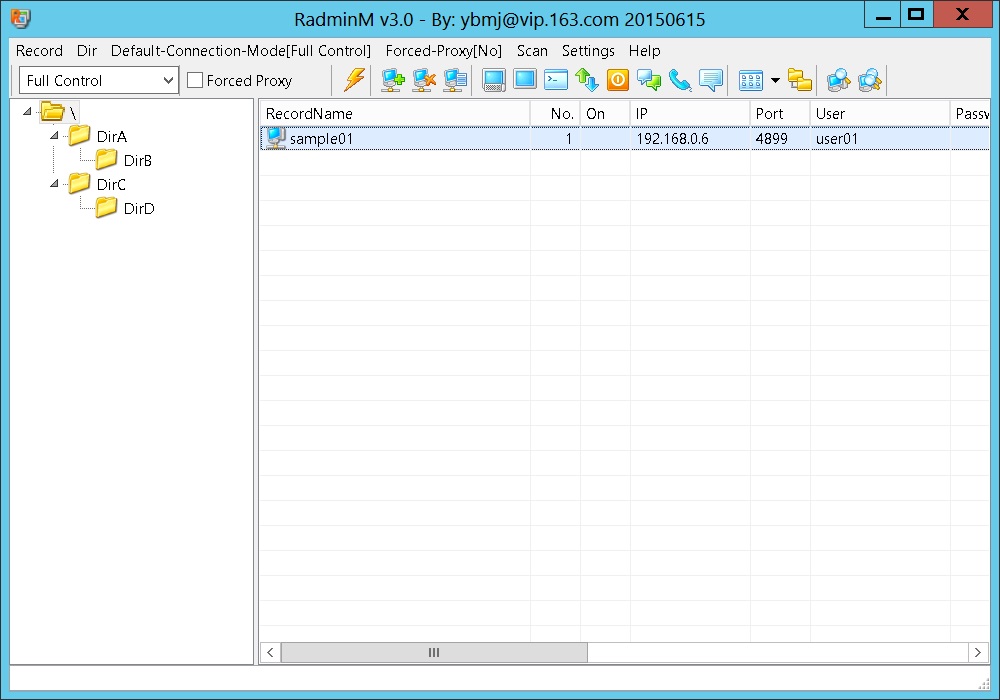Click the delete record icon with red X

tap(424, 80)
